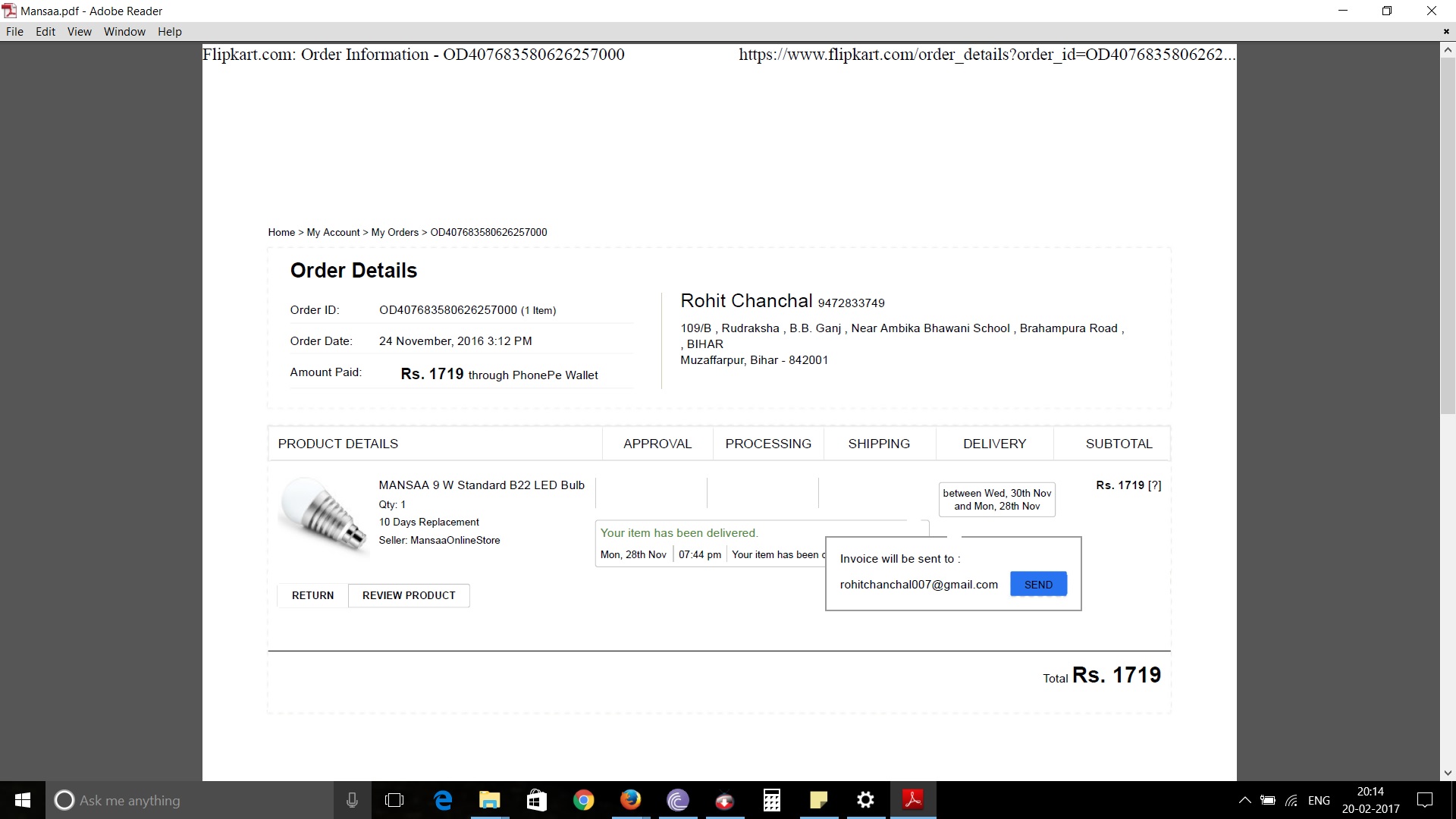
Task: Click the My Orders breadcrumb link
Action: coord(394,232)
